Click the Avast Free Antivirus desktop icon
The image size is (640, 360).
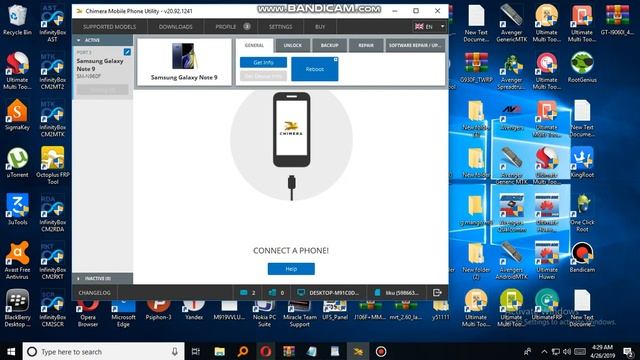tap(17, 260)
